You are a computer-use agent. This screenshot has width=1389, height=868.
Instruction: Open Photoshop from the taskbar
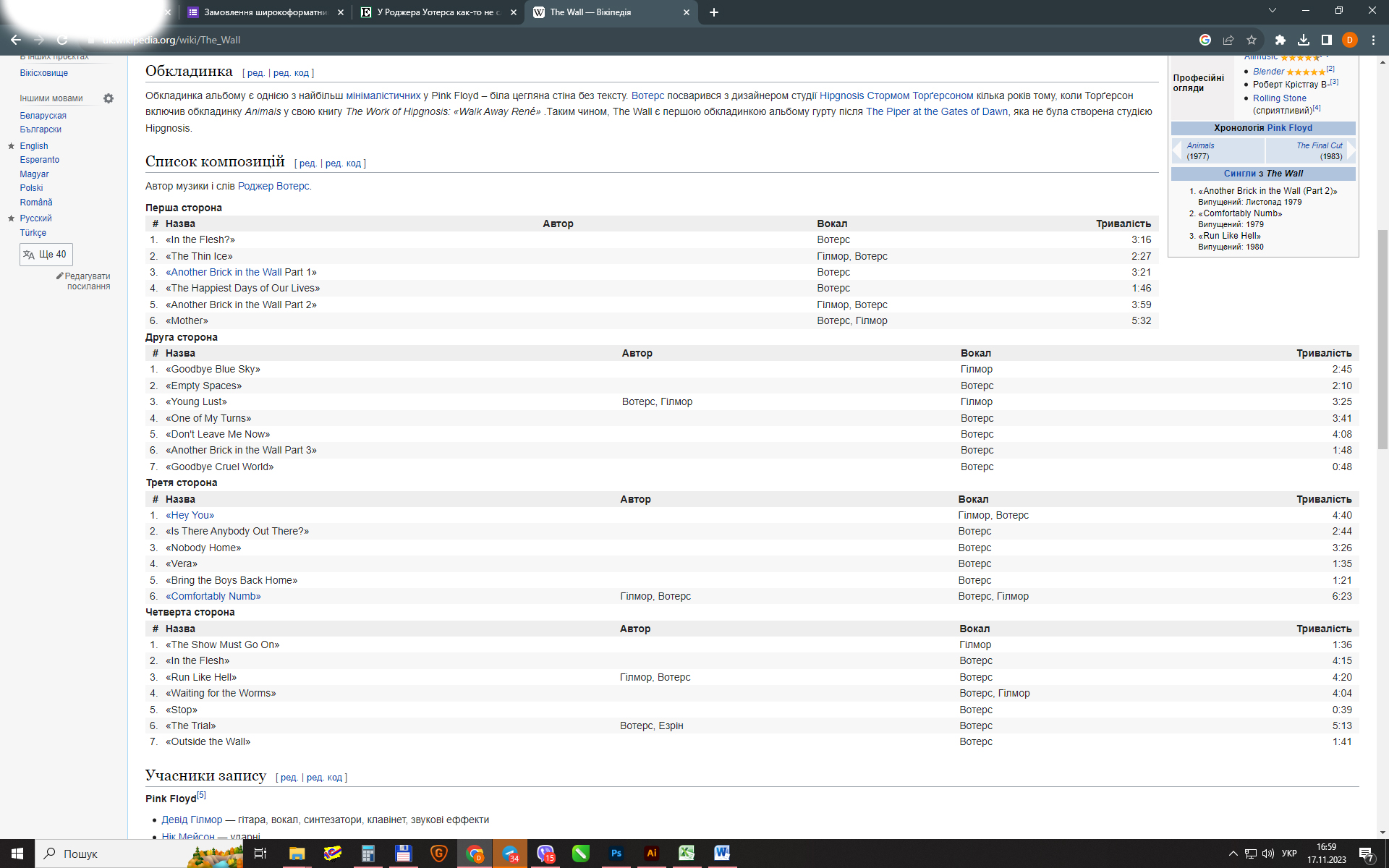click(616, 854)
